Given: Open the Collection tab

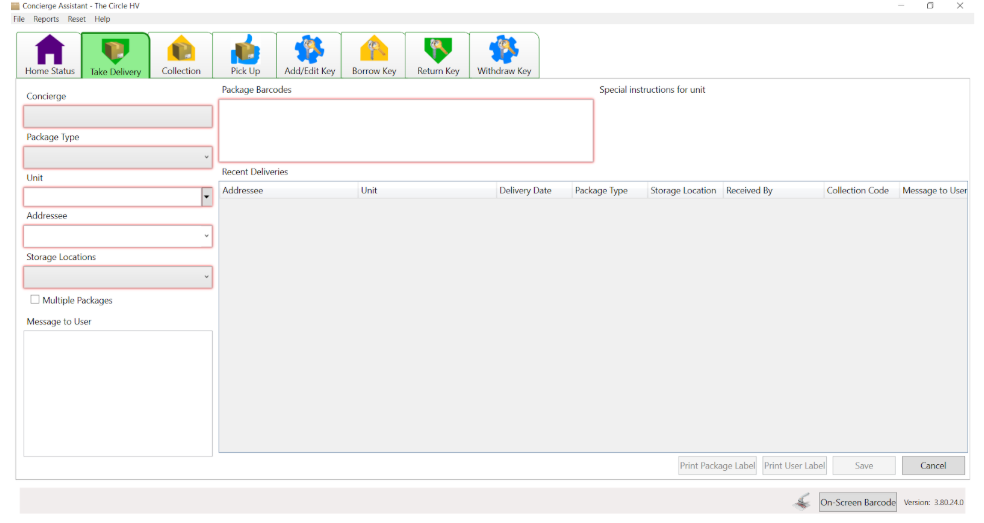Looking at the screenshot, I should 181,55.
